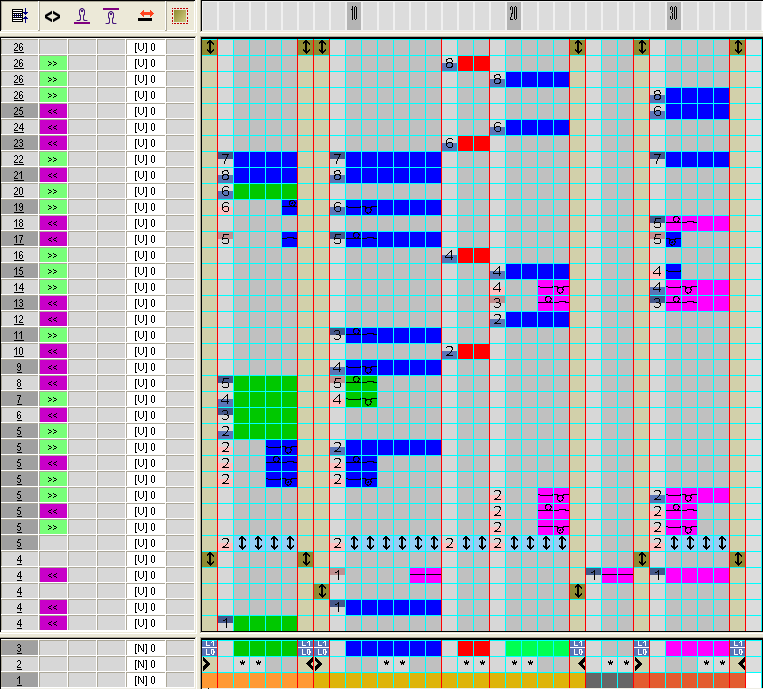Open the '[U] 0' field in row 16
This screenshot has height=689, width=763.
pyautogui.click(x=145, y=255)
